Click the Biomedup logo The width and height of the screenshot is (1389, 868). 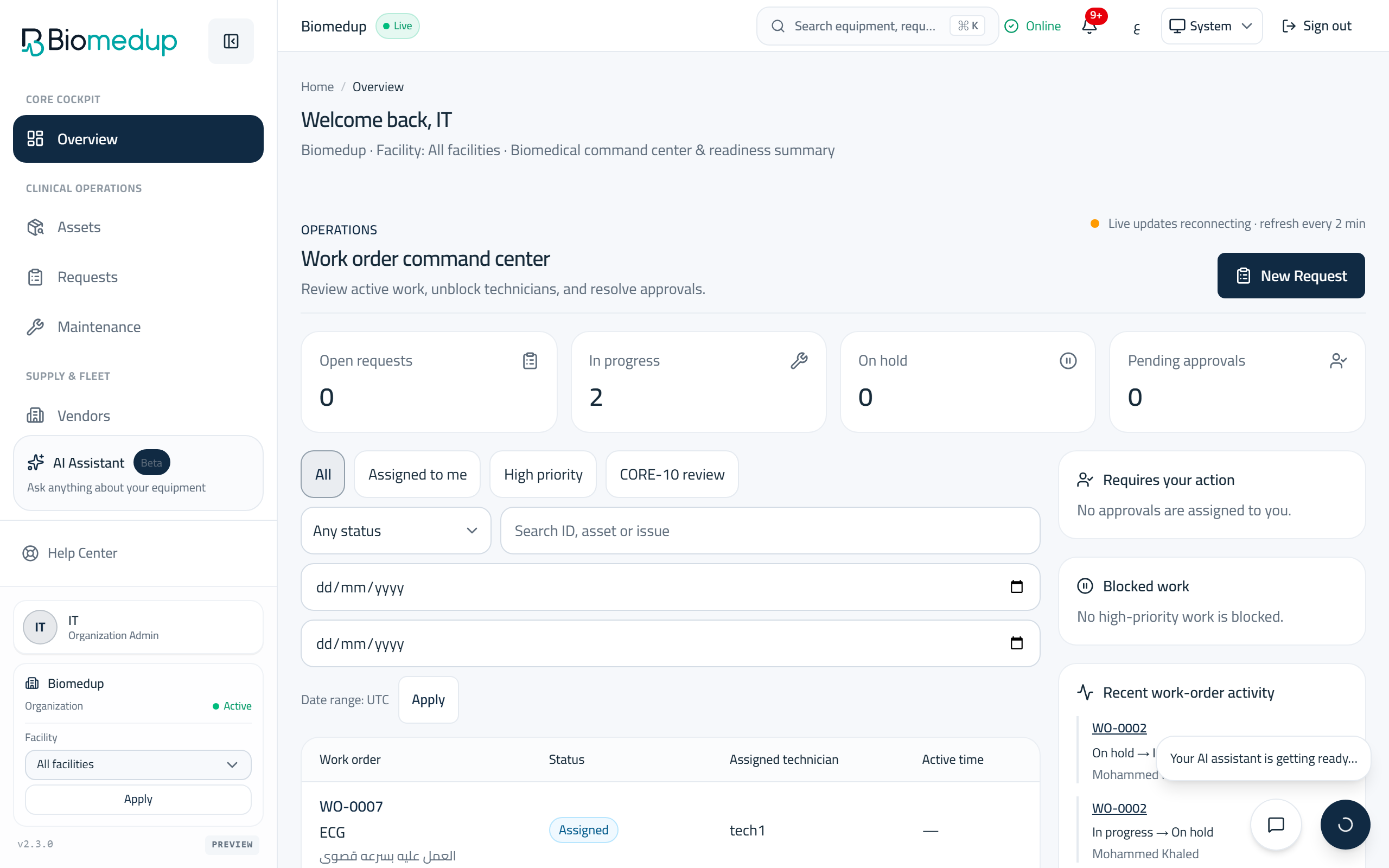coord(99,41)
